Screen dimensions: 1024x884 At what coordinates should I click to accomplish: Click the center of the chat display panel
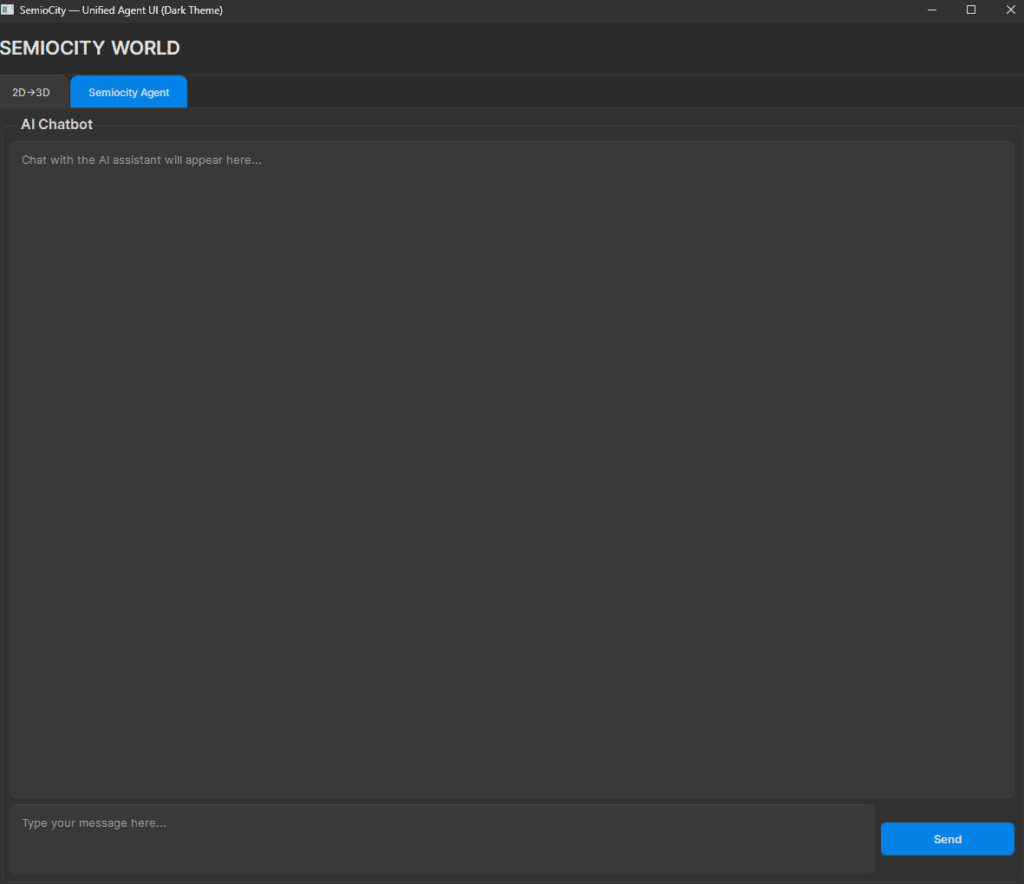(512, 468)
